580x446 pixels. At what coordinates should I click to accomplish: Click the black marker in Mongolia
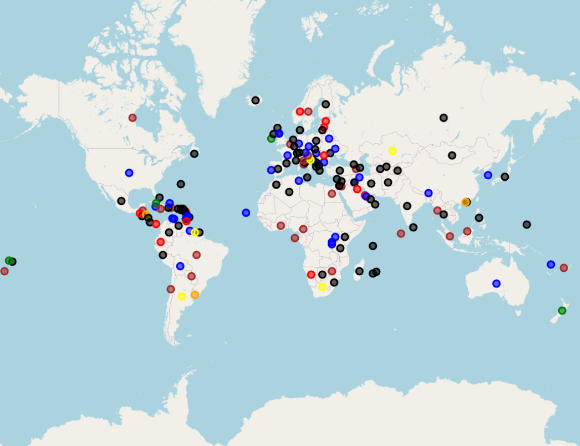click(x=452, y=155)
